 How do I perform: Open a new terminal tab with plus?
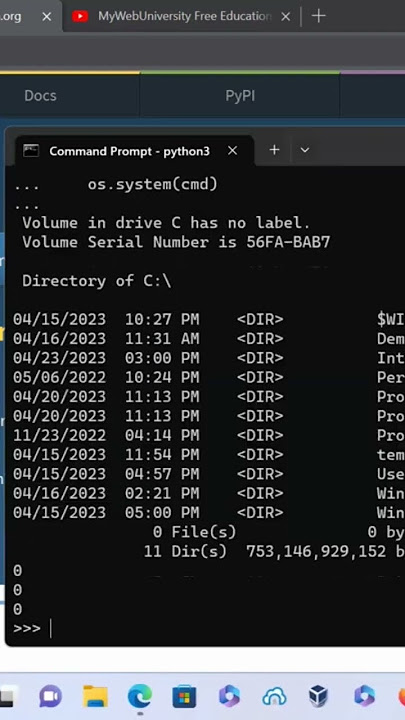pyautogui.click(x=274, y=150)
